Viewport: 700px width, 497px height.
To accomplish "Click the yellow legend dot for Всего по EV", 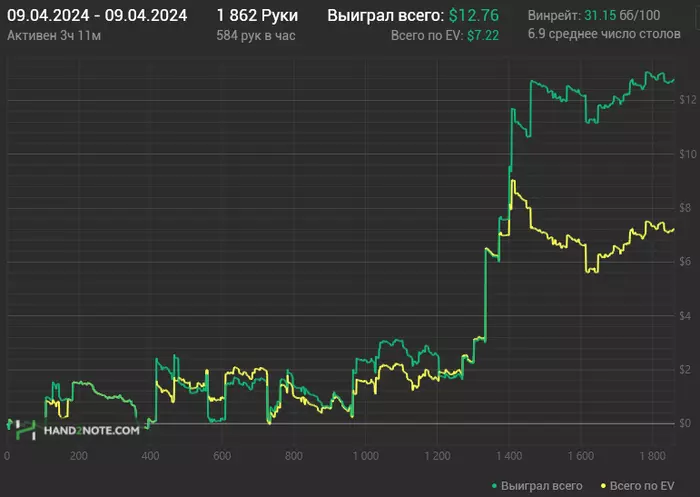I will pyautogui.click(x=604, y=486).
